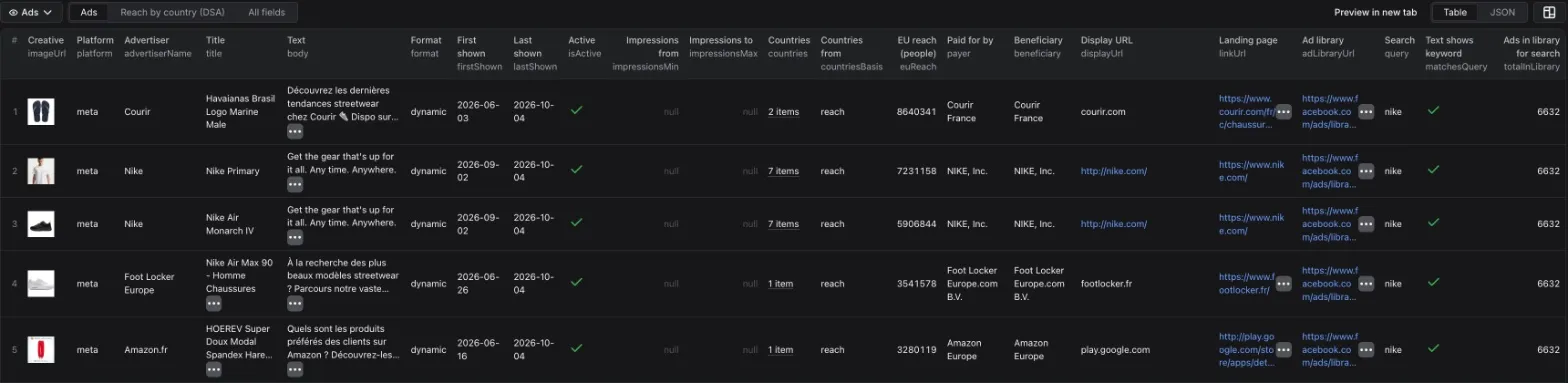Click the Active checkmark in Foot Locker row
Screen dimensions: 1568x383
(576, 283)
